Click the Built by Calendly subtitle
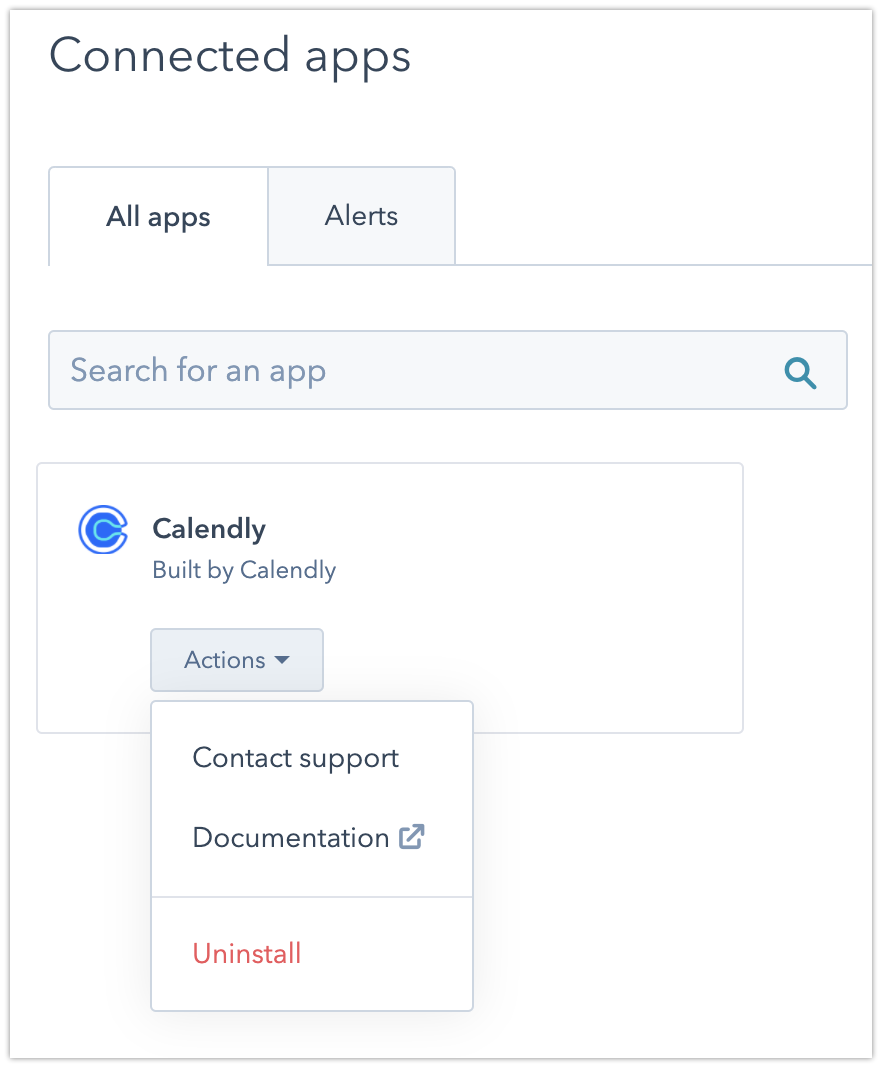Screen dimensions: 882x1068 244,570
